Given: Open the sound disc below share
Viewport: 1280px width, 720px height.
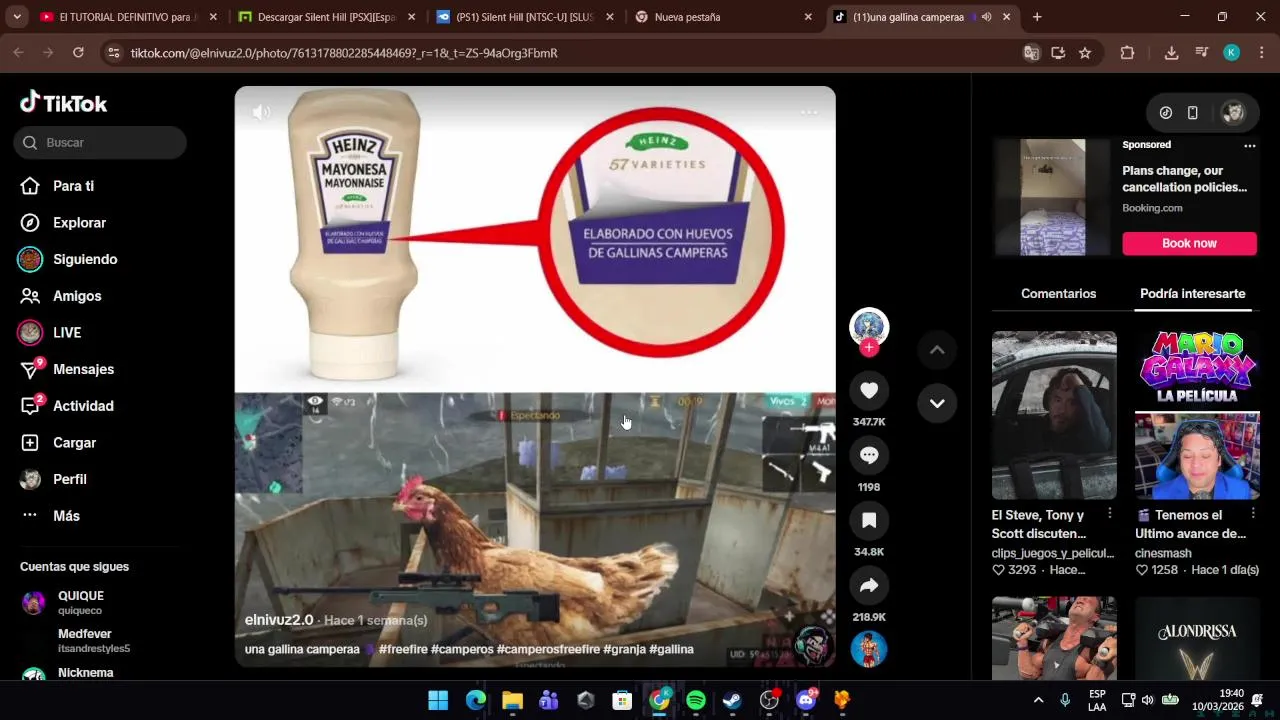Looking at the screenshot, I should pos(869,649).
